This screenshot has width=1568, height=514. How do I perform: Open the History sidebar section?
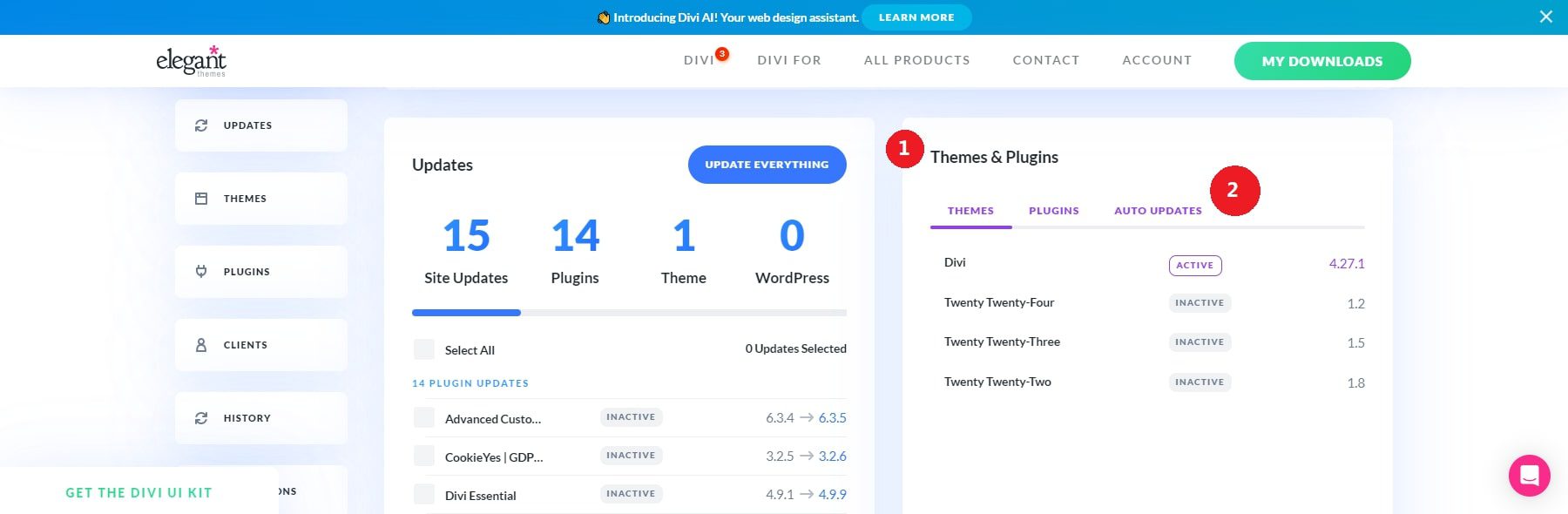tap(261, 418)
